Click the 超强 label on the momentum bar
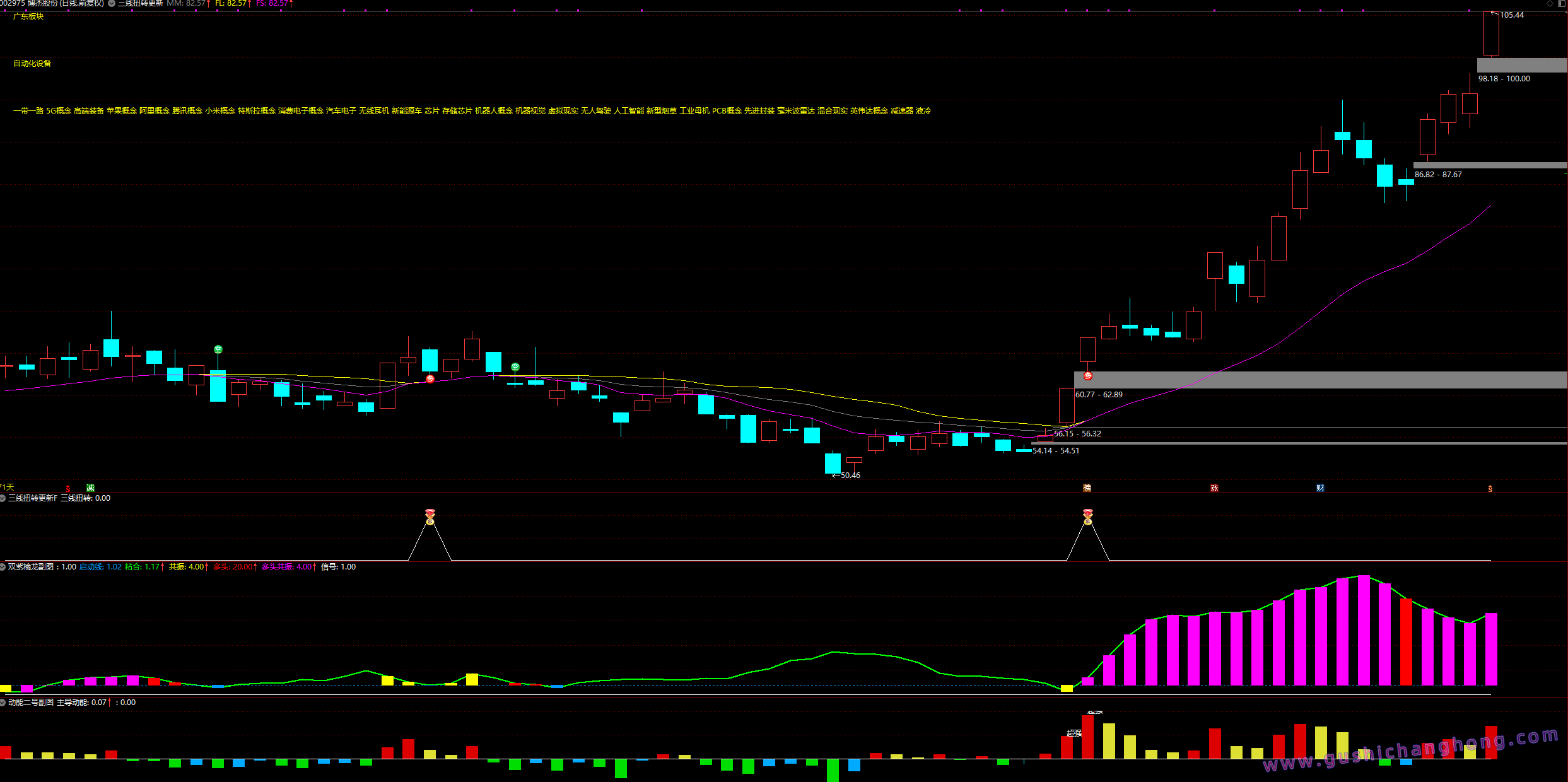 click(x=1074, y=733)
